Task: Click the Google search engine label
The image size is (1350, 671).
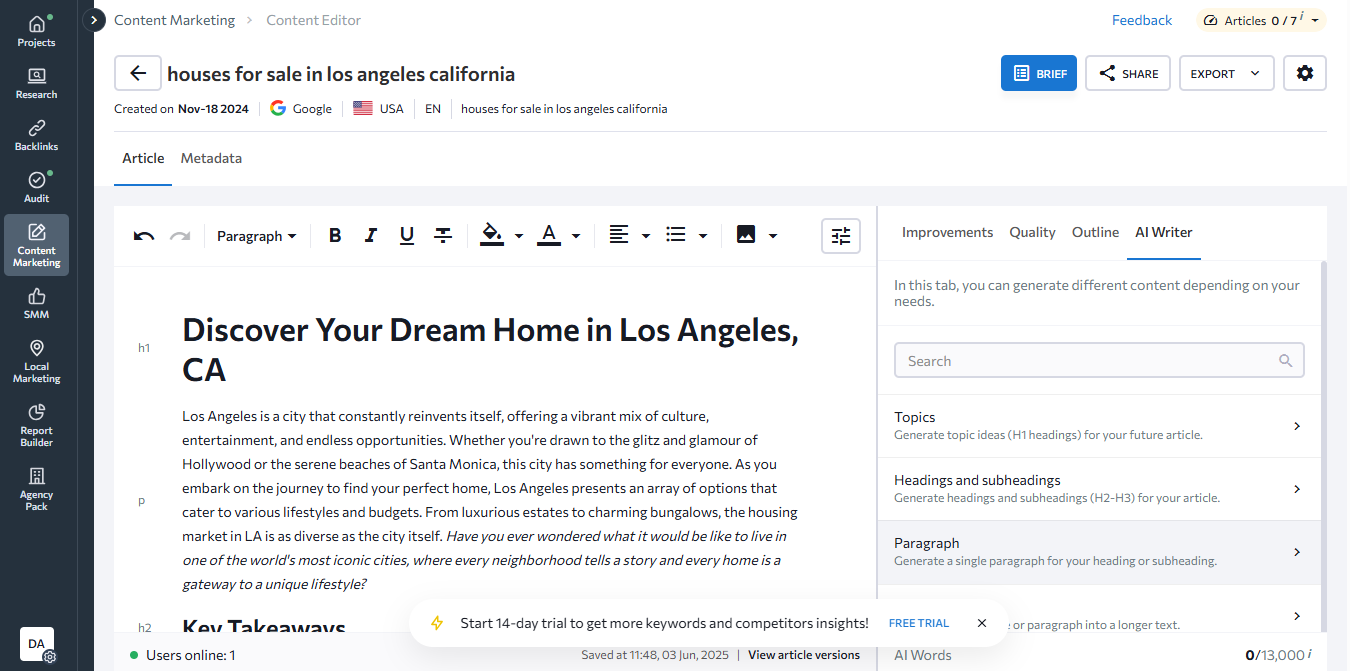Action: (x=300, y=108)
